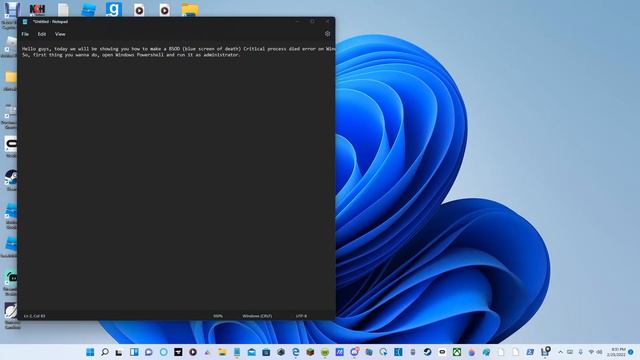Screen dimensions: 640x360
Task: Click the line starting 'So, first thing'
Action: [131, 55]
